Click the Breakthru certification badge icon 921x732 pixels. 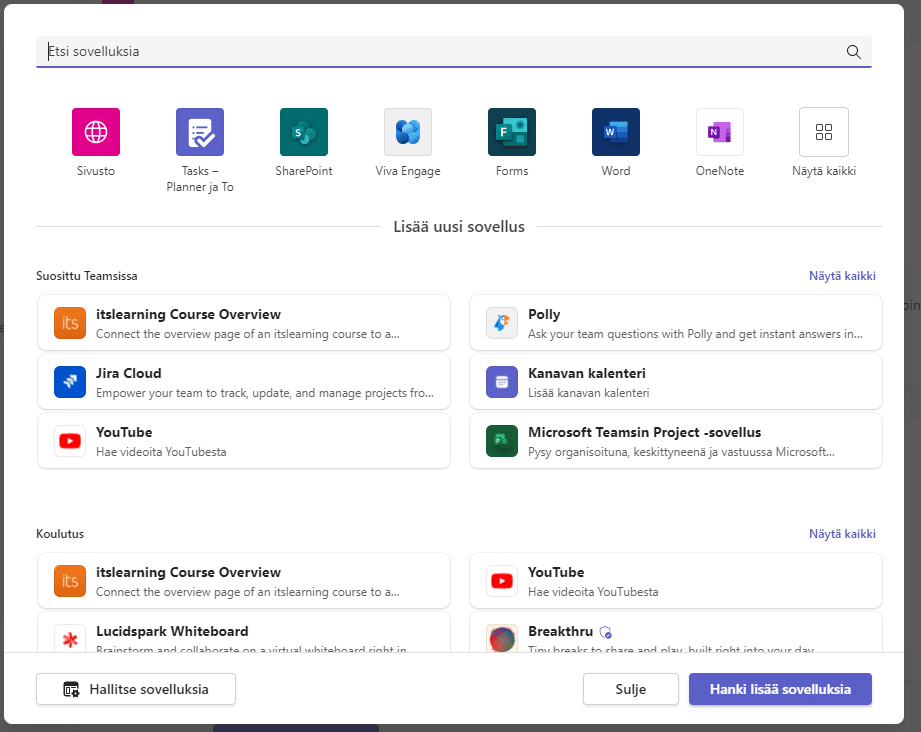click(x=606, y=632)
